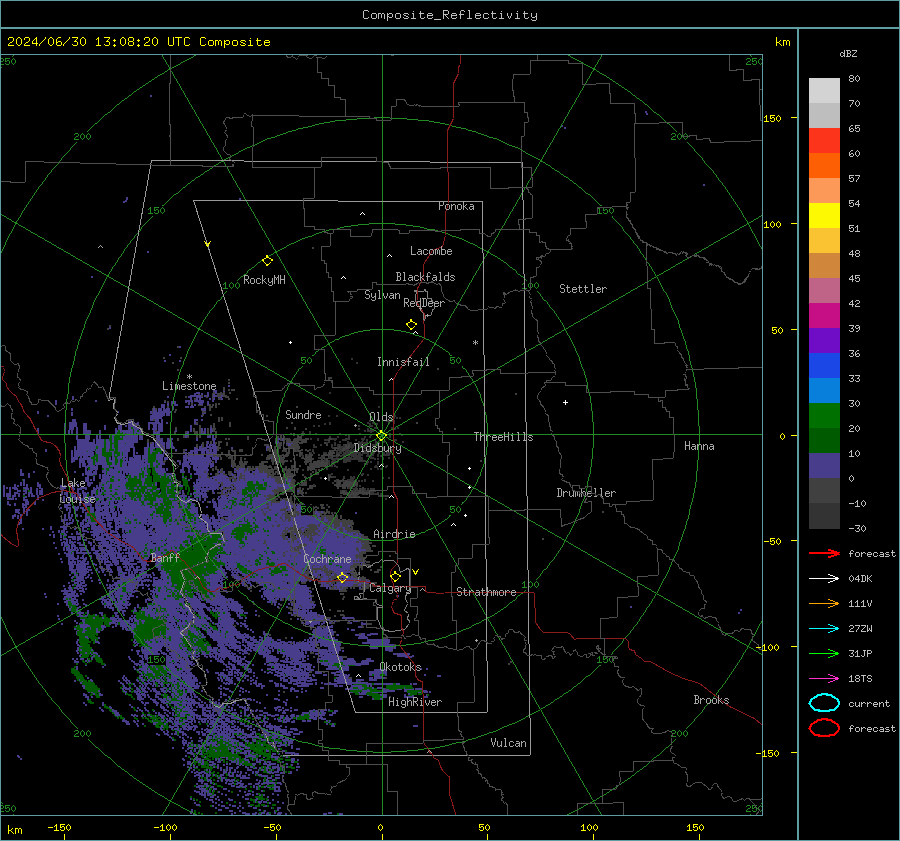
Task: Click the HighRiver city label
Action: (x=415, y=702)
